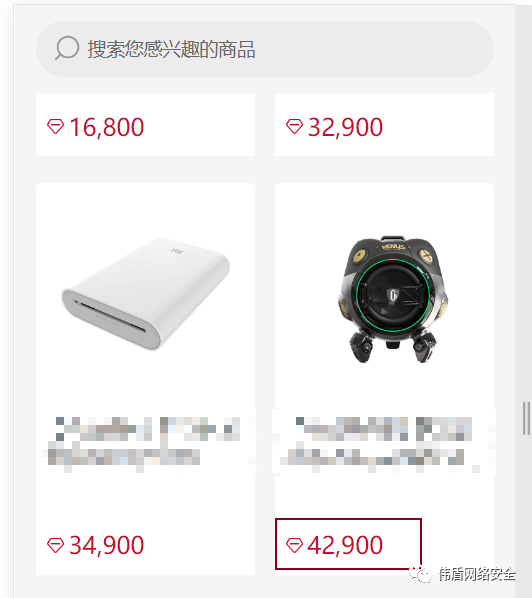Click the diamond icon beside 34,900

tap(55, 545)
